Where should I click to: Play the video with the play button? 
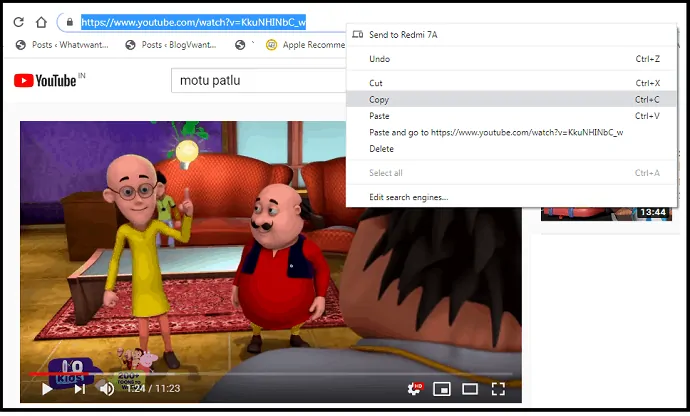click(x=47, y=389)
